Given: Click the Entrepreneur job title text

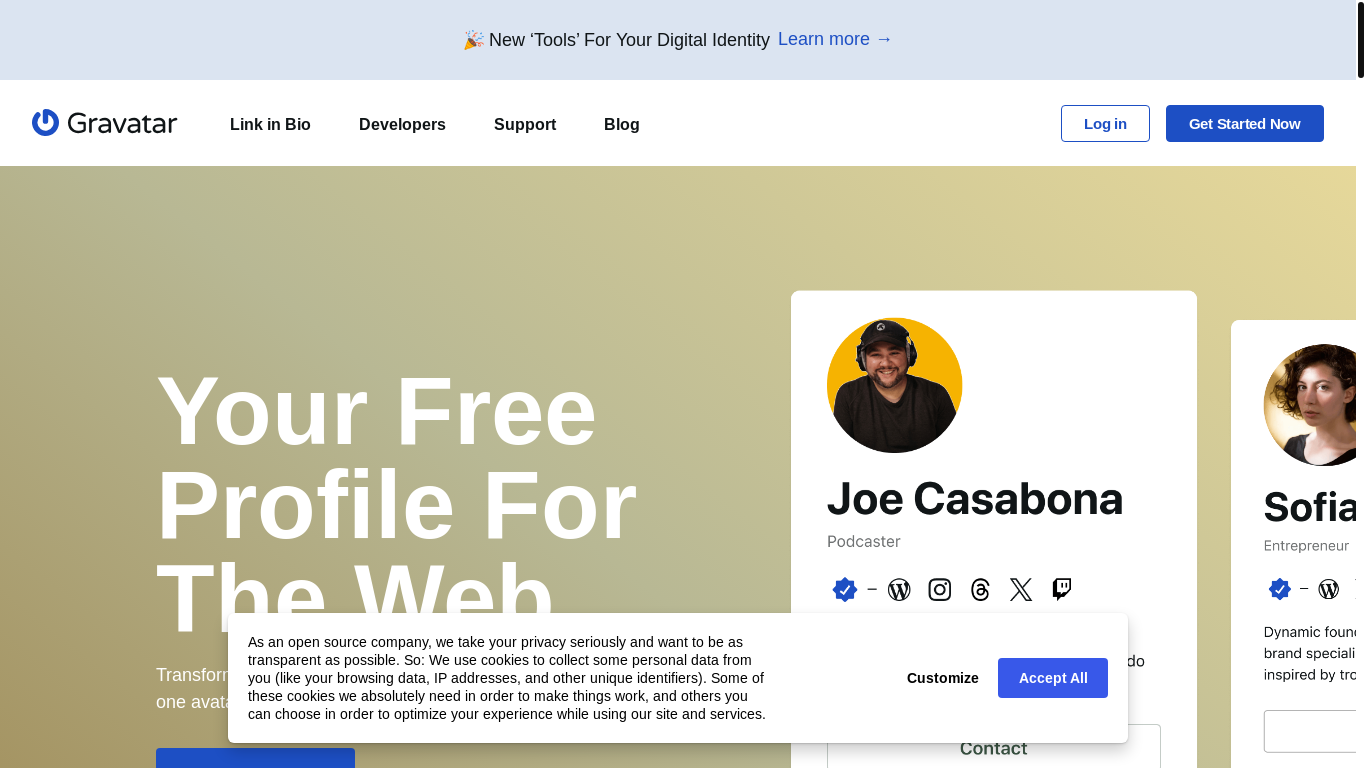Looking at the screenshot, I should coord(1306,546).
